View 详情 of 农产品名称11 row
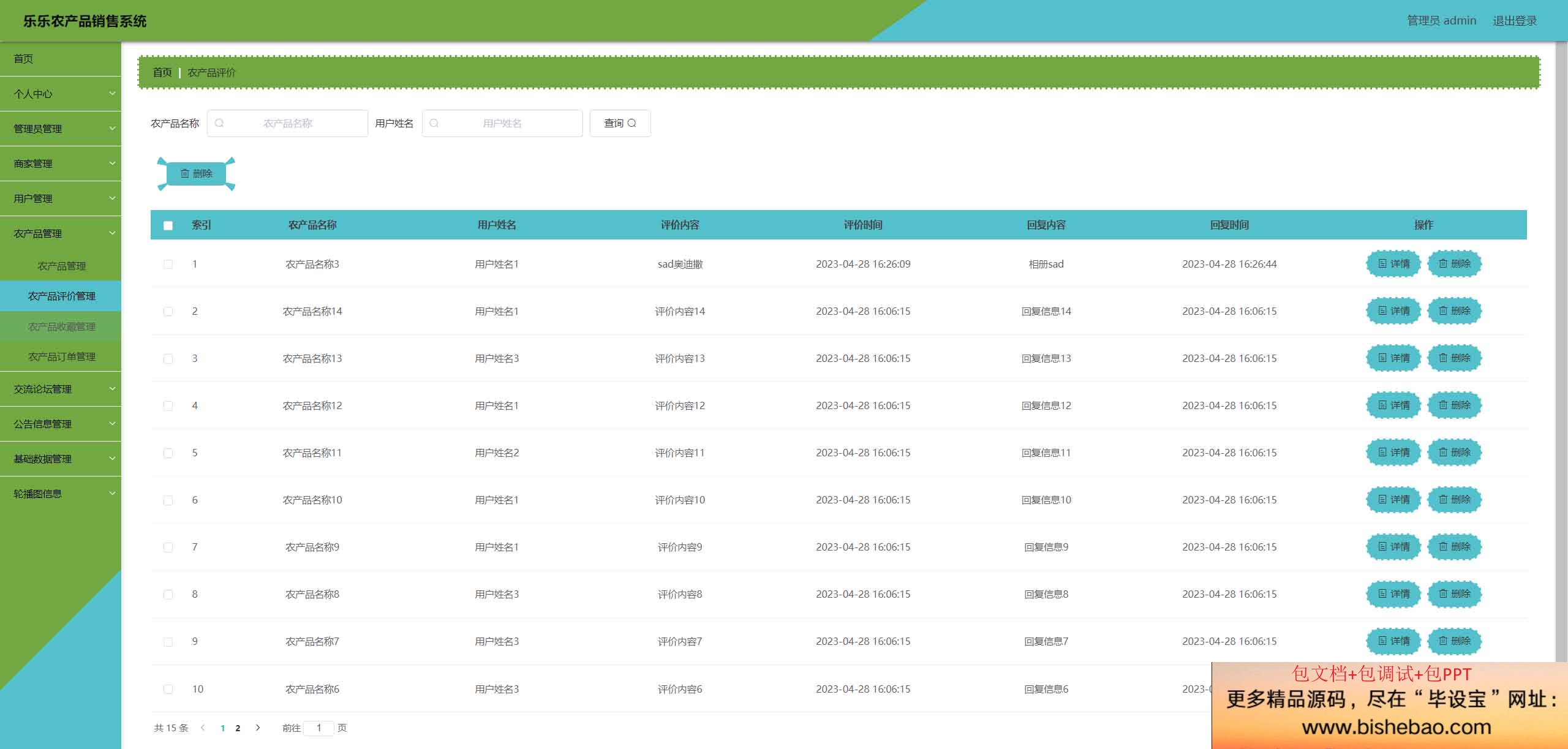 [1393, 453]
